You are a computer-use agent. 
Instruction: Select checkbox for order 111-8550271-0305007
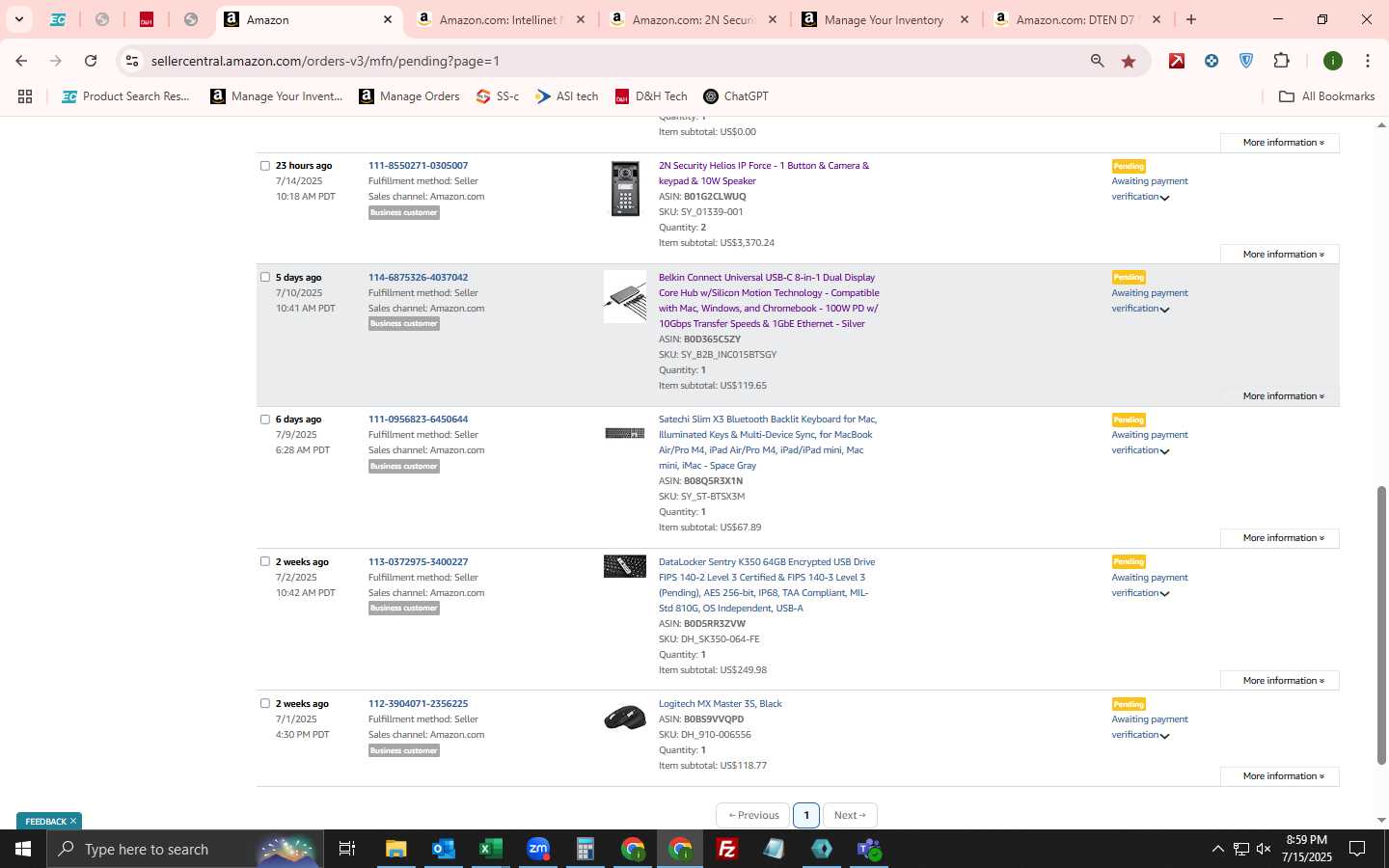tap(265, 166)
